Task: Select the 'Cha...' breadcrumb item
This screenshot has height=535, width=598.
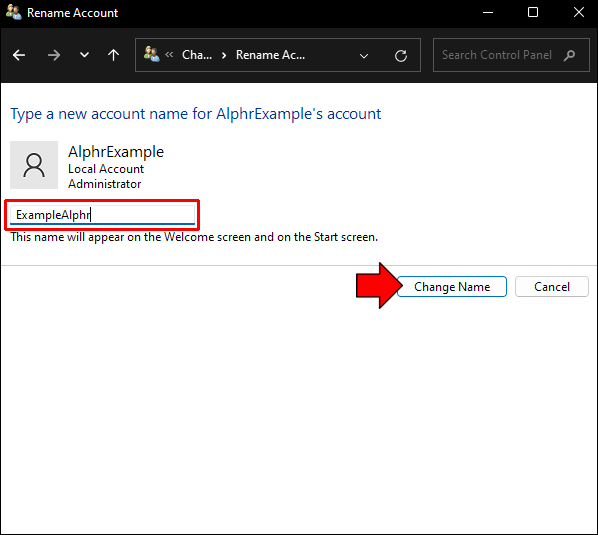Action: coord(197,55)
